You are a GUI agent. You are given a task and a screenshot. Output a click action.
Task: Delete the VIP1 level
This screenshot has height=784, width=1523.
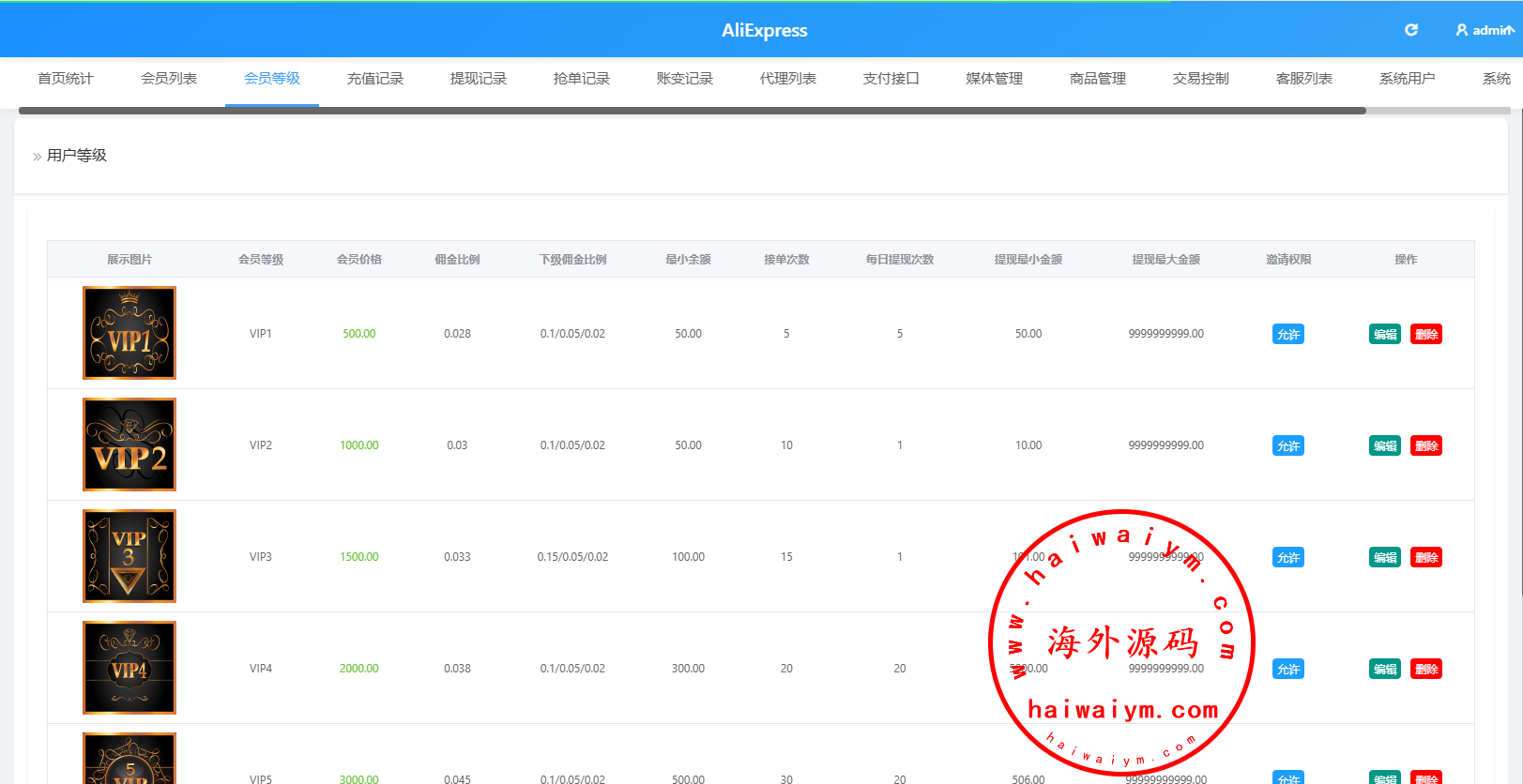[1426, 334]
